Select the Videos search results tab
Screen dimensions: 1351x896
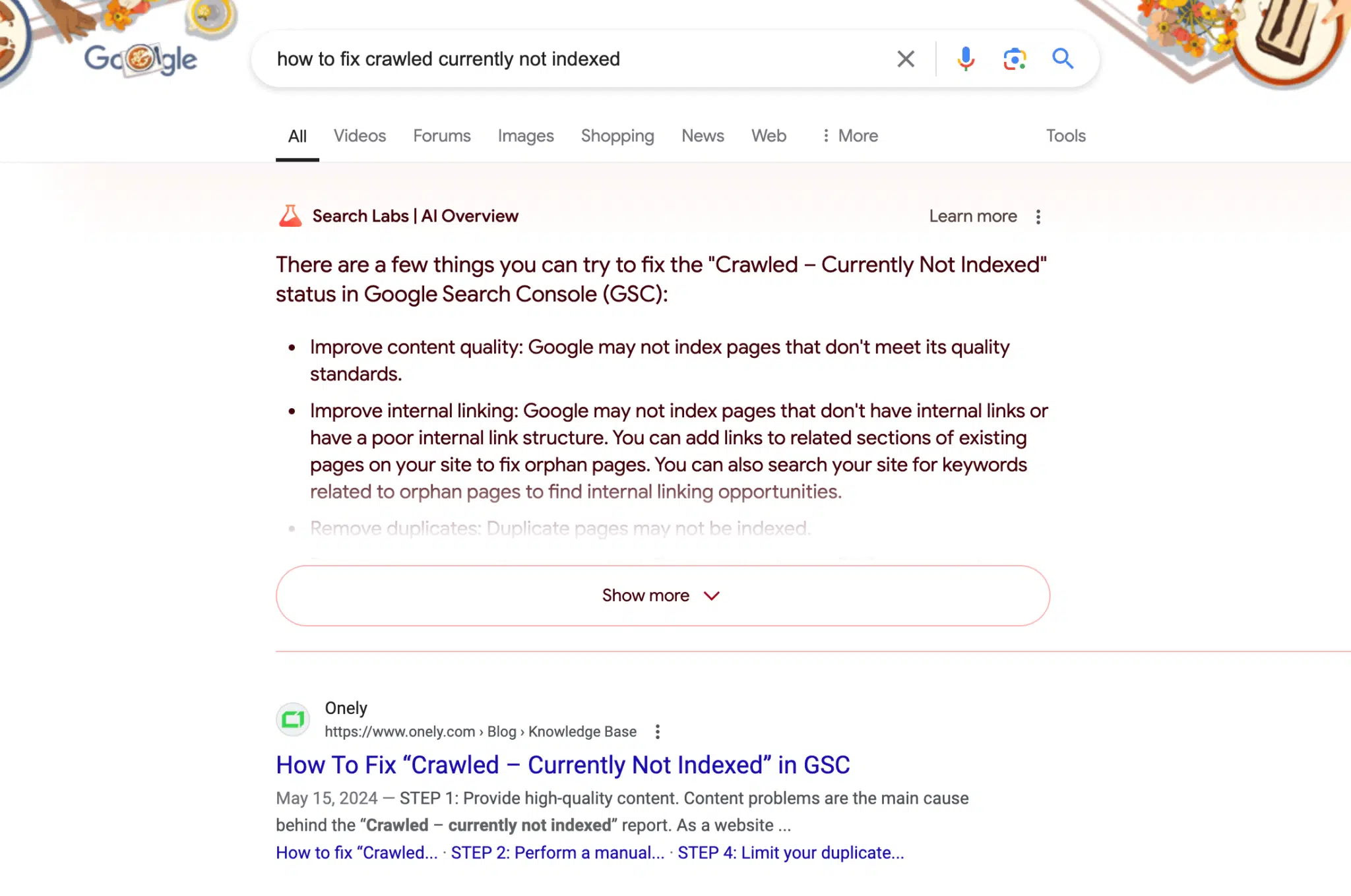coord(360,135)
